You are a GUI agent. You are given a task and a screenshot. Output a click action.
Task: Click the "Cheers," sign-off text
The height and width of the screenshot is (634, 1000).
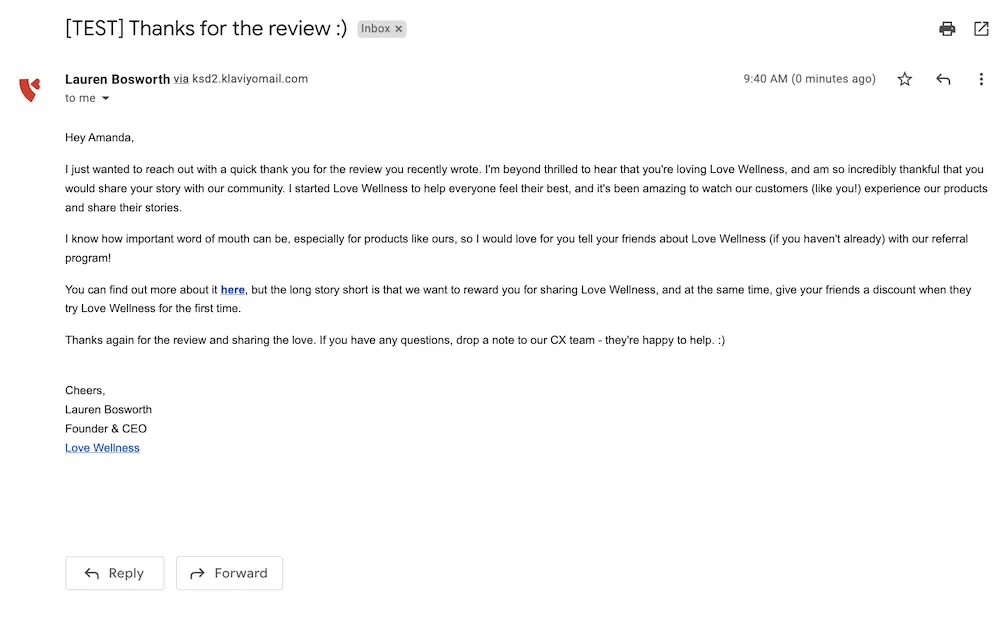point(85,391)
